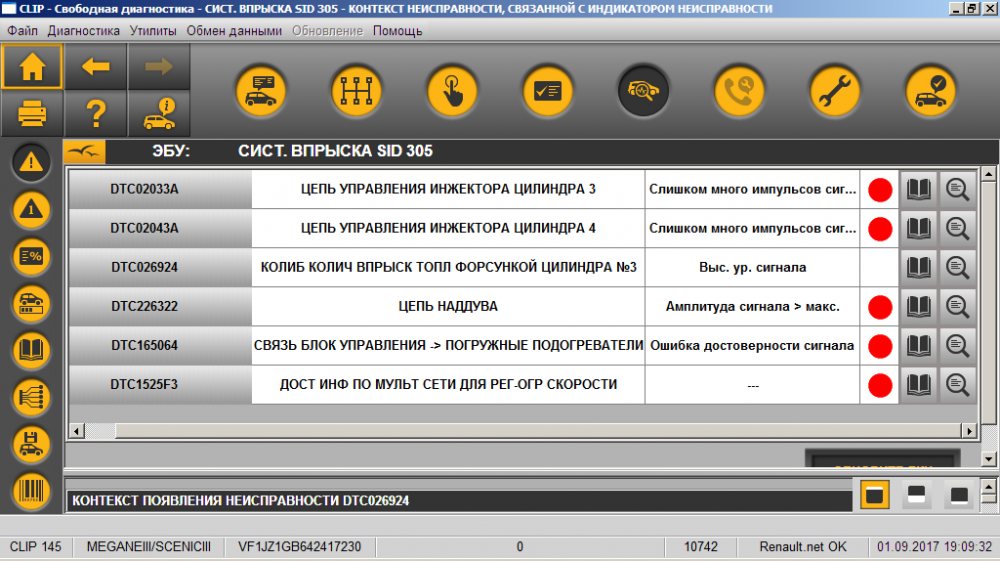Click the magnifier icon for the DTC226322 row
1000x561 pixels.
(957, 307)
